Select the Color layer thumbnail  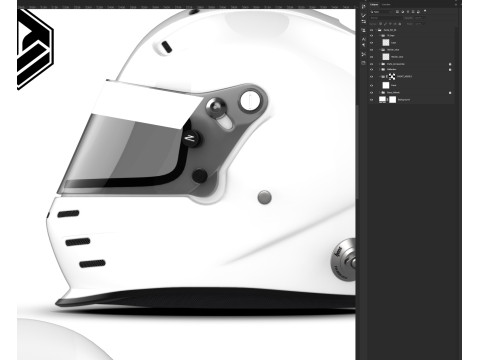(x=386, y=43)
